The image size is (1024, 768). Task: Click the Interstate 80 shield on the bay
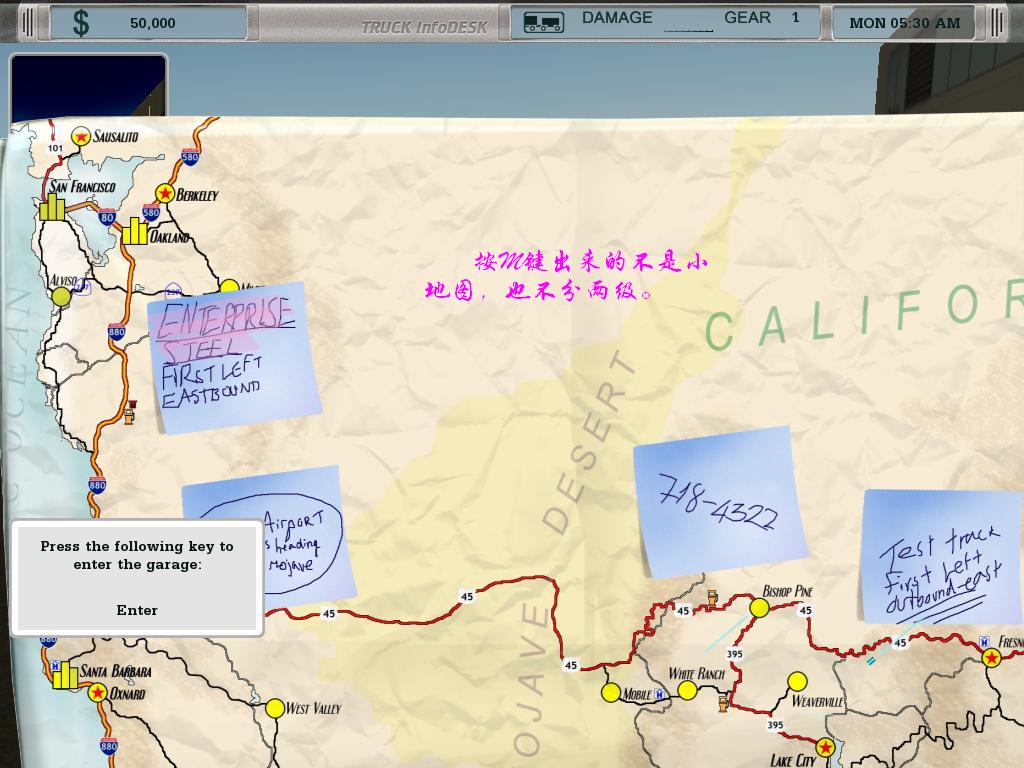point(107,217)
